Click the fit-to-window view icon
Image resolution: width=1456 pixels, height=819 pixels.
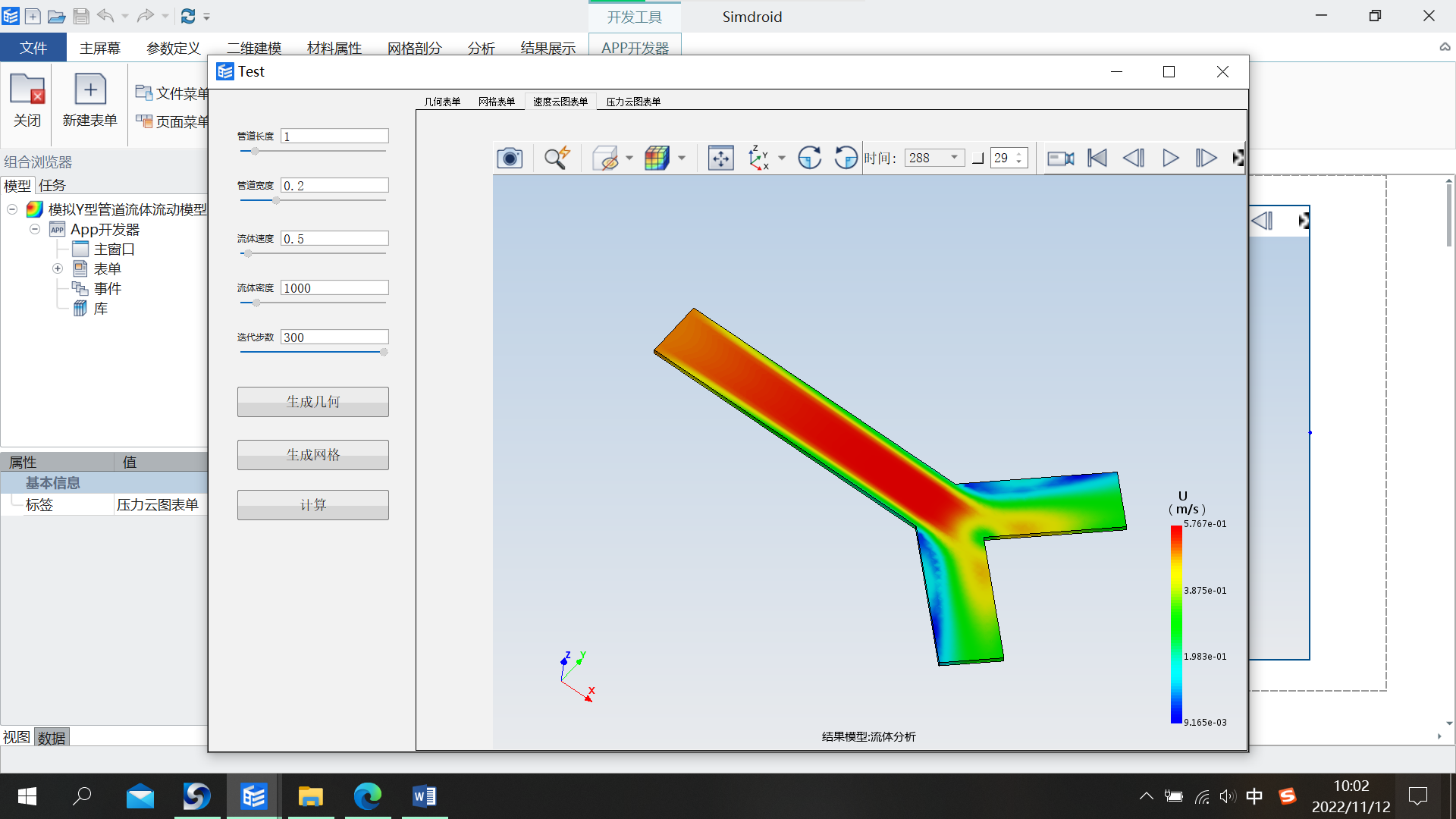[720, 158]
